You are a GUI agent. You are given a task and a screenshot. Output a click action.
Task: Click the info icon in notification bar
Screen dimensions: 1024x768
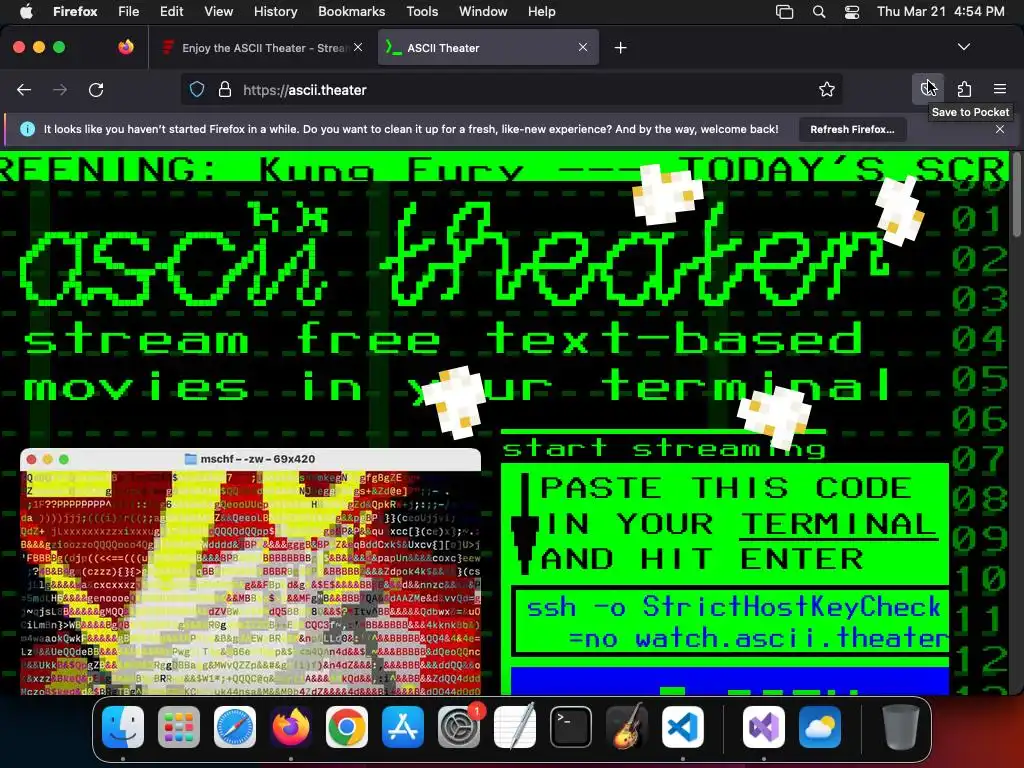[27, 129]
